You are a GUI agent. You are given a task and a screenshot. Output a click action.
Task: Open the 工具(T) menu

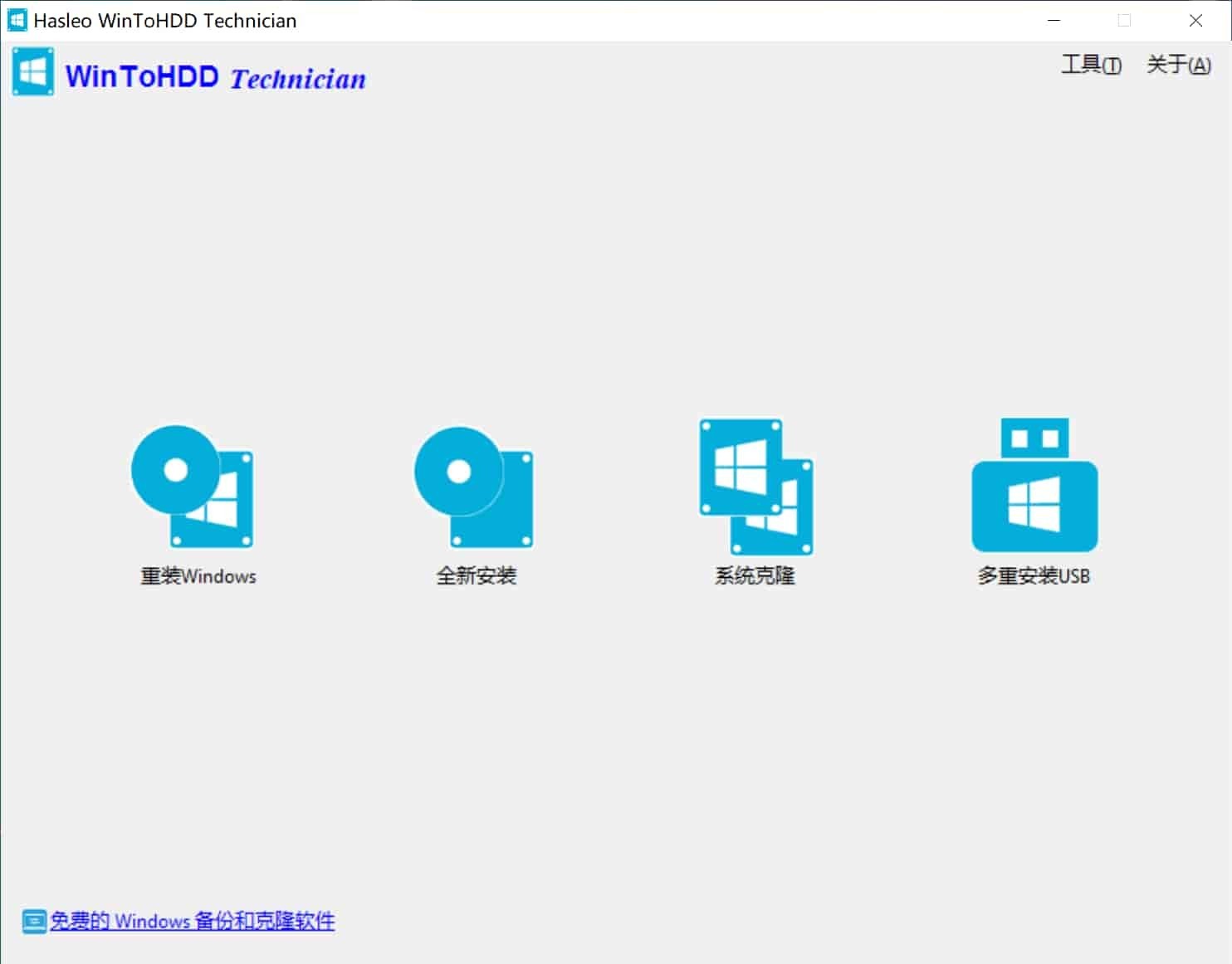[1091, 65]
